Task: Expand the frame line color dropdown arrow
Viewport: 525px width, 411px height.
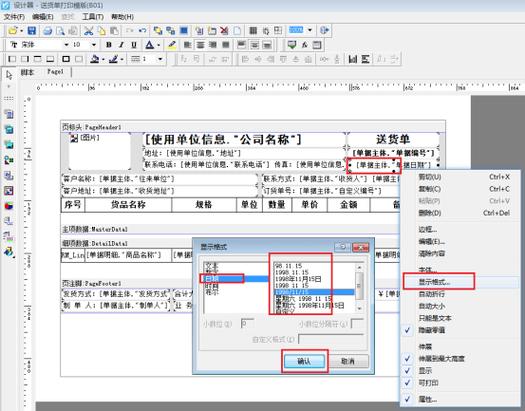Action: (122, 59)
